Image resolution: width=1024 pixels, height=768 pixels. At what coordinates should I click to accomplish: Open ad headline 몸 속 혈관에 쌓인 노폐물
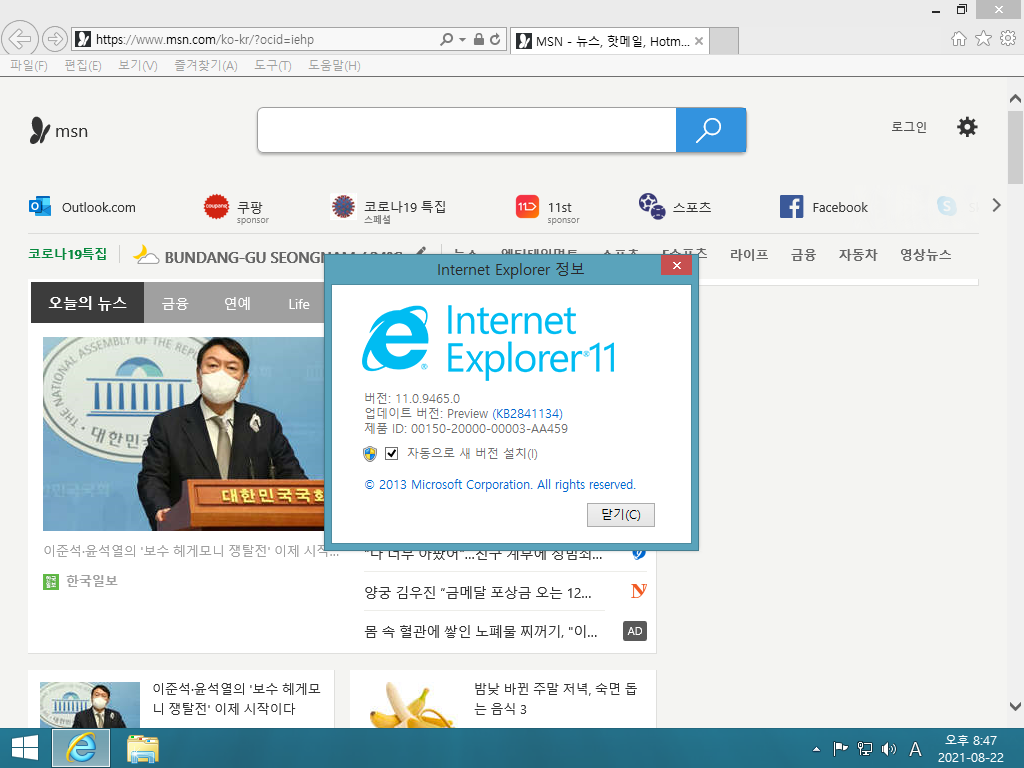pyautogui.click(x=481, y=631)
